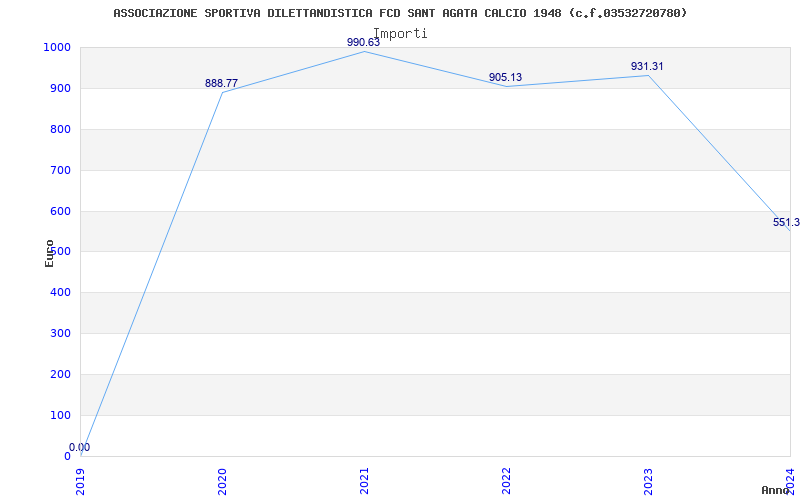Image resolution: width=800 pixels, height=500 pixels.
Task: Click the 800 y-axis tick label
Action: click(x=60, y=129)
